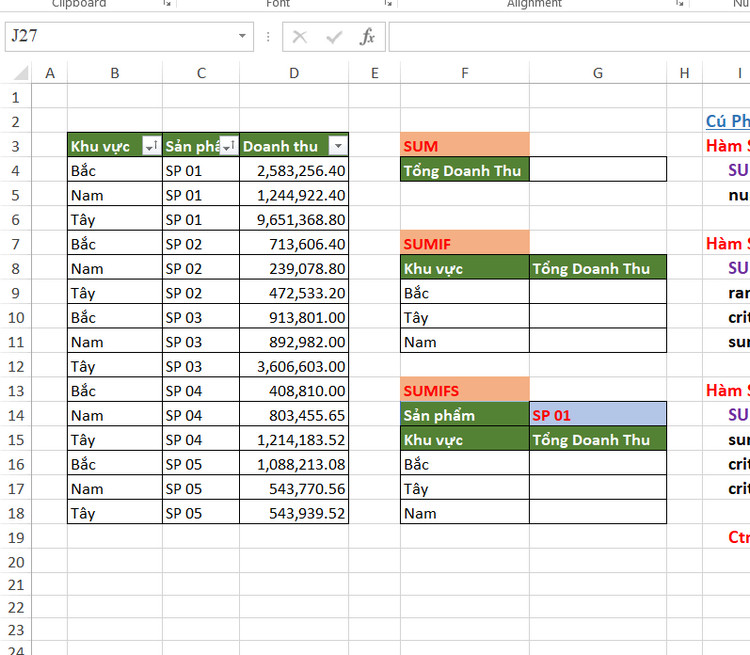Image resolution: width=750 pixels, height=655 pixels.
Task: Open the Sản phẩm column filter dropdown
Action: (229, 145)
